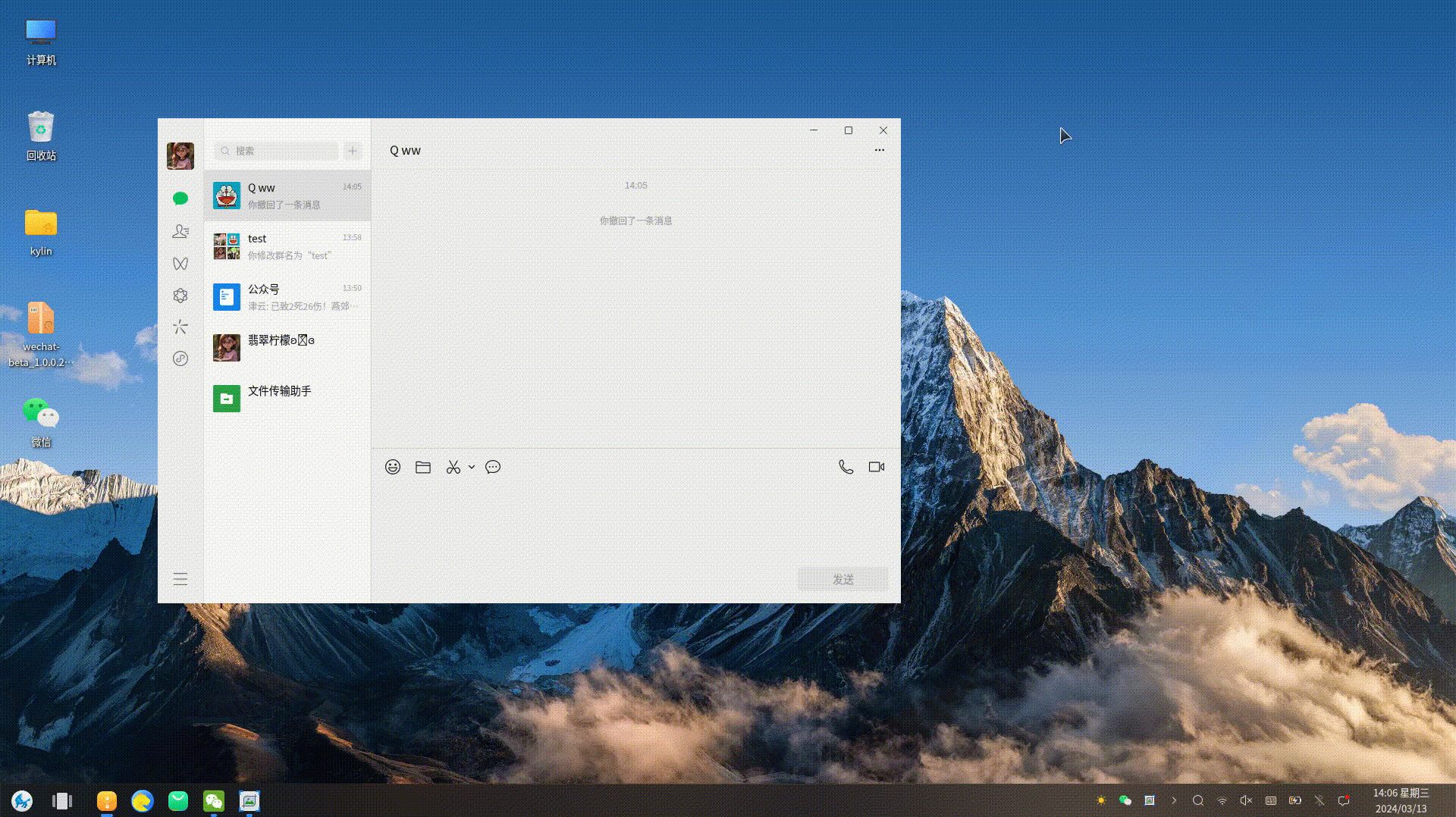Click the 发送 send button

coord(843,579)
